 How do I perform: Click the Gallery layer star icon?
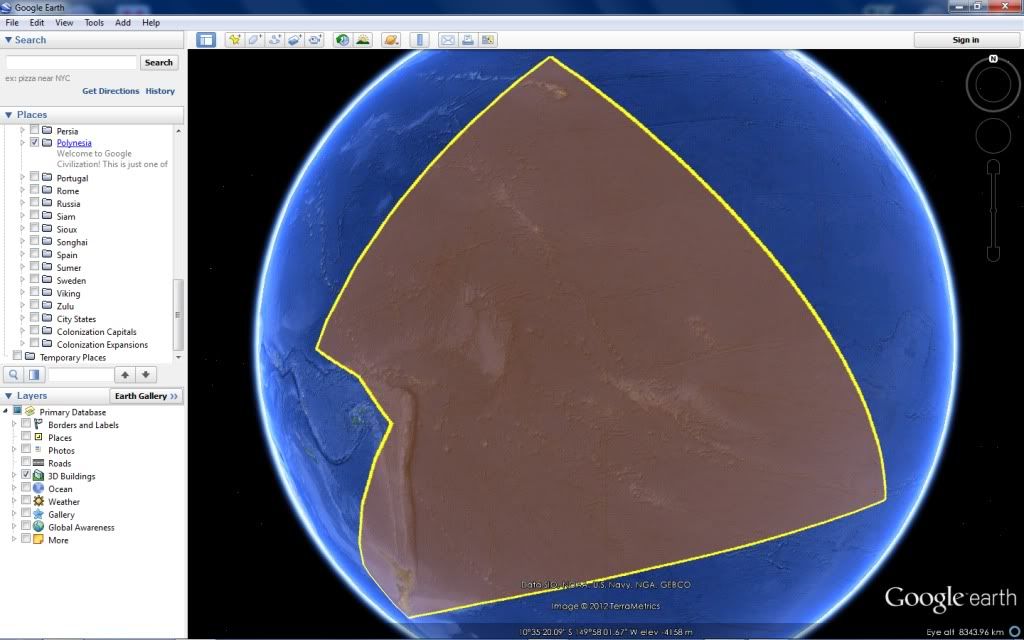pos(39,514)
